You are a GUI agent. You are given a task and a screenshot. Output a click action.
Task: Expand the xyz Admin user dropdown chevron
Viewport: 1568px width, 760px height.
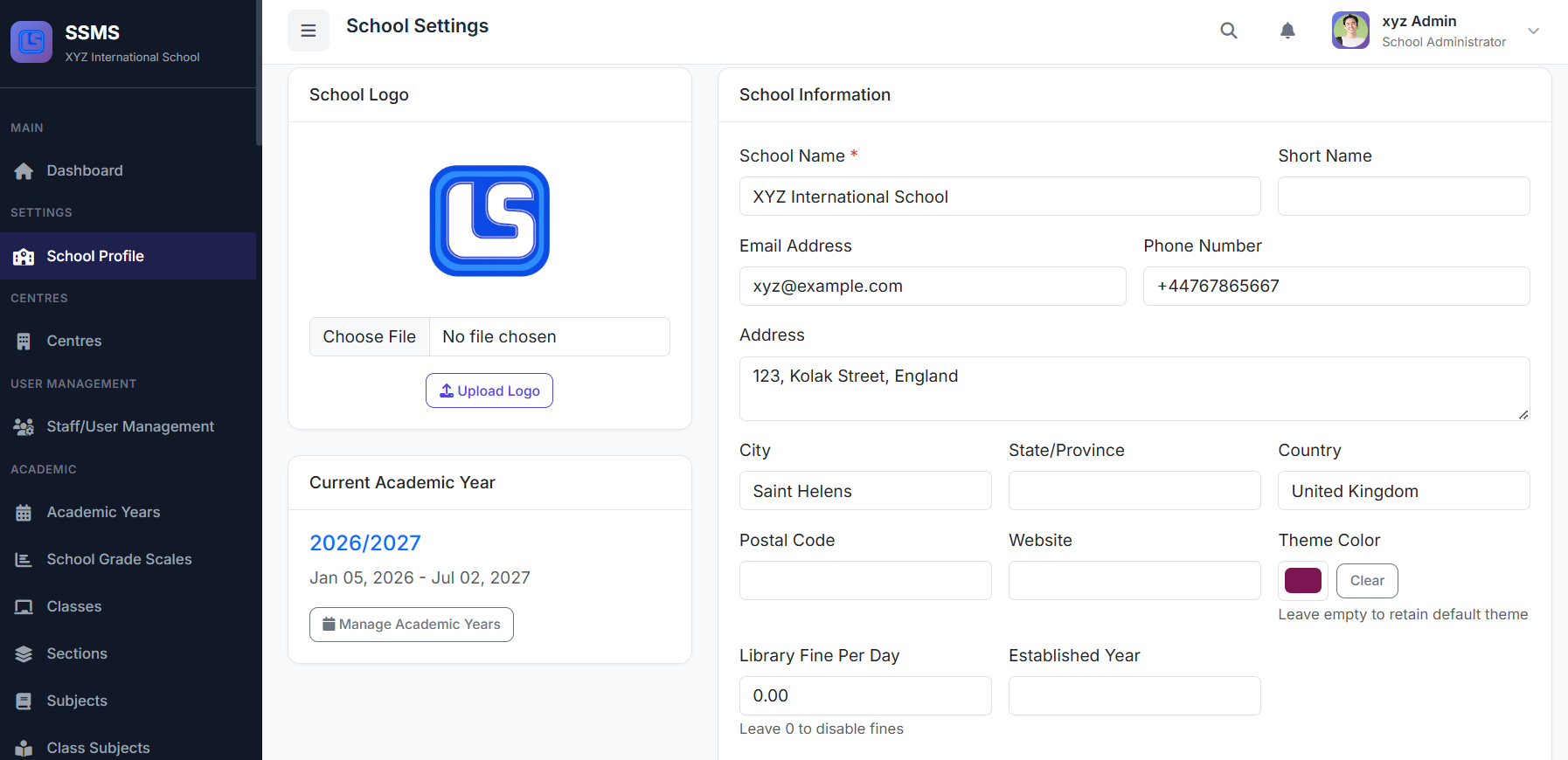[x=1533, y=31]
